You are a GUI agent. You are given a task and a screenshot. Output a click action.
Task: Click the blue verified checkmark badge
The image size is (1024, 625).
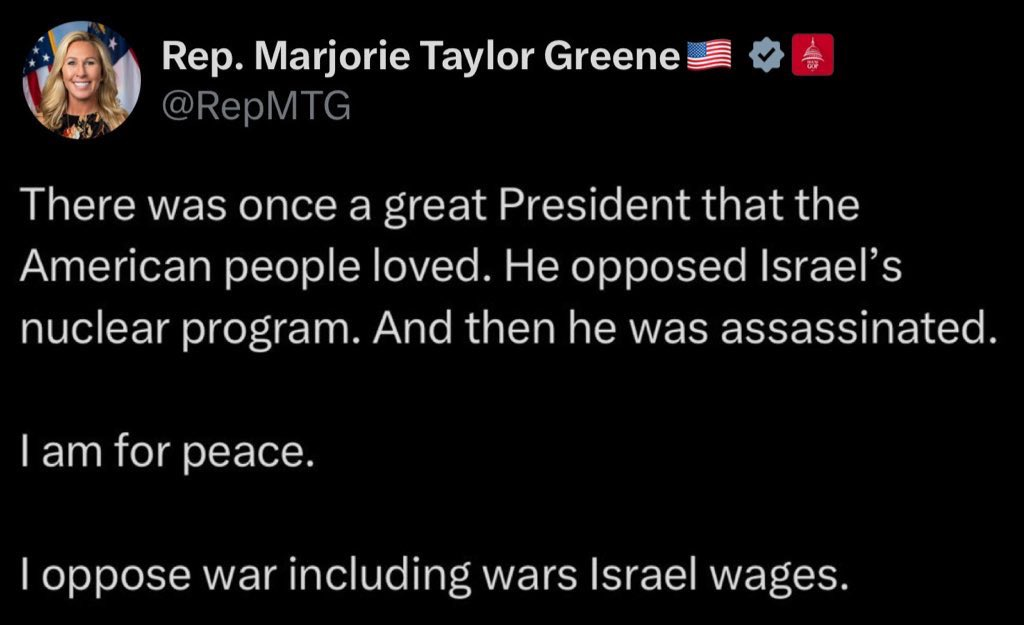tap(765, 58)
